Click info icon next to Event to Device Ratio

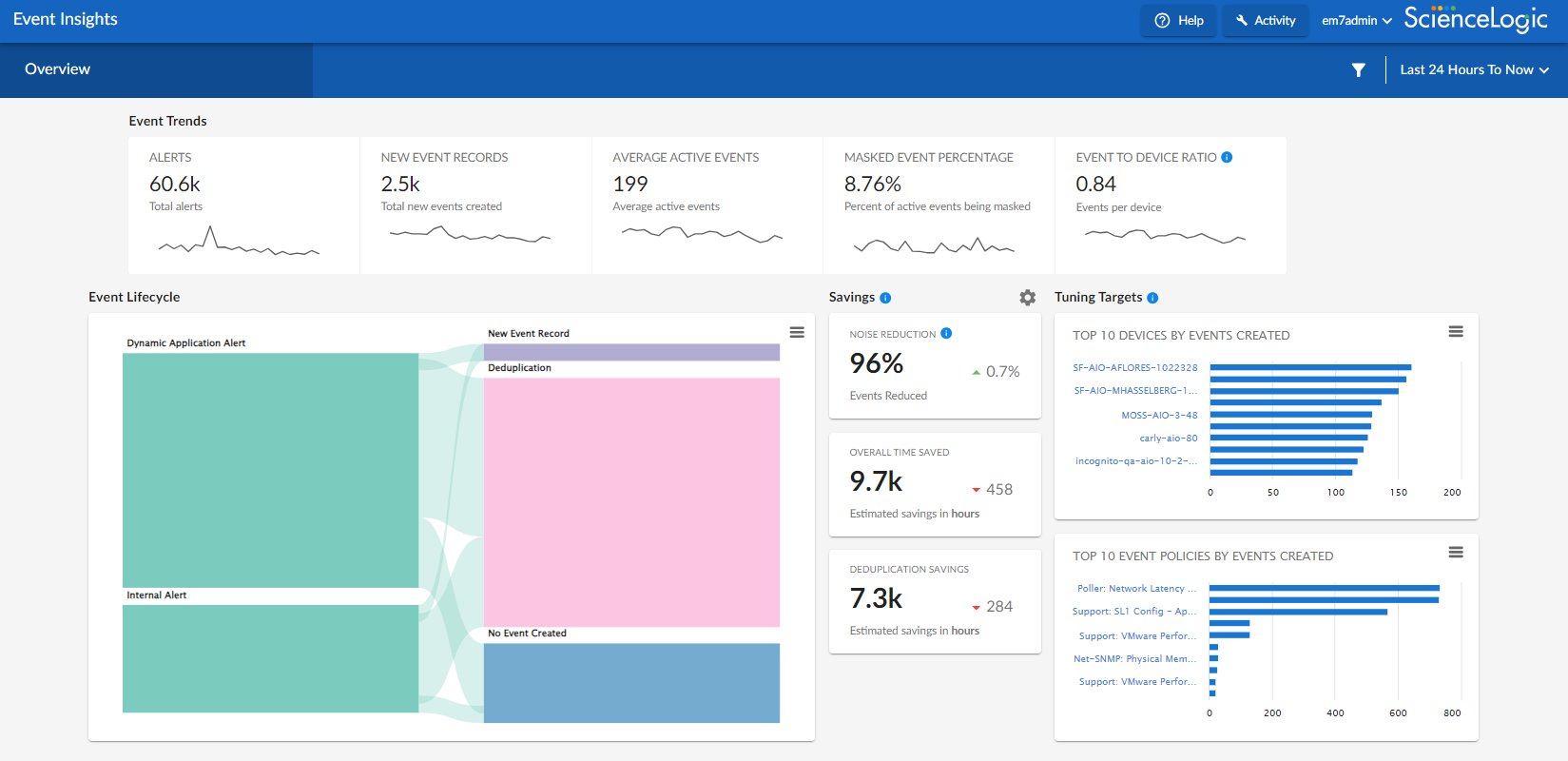tap(1227, 158)
